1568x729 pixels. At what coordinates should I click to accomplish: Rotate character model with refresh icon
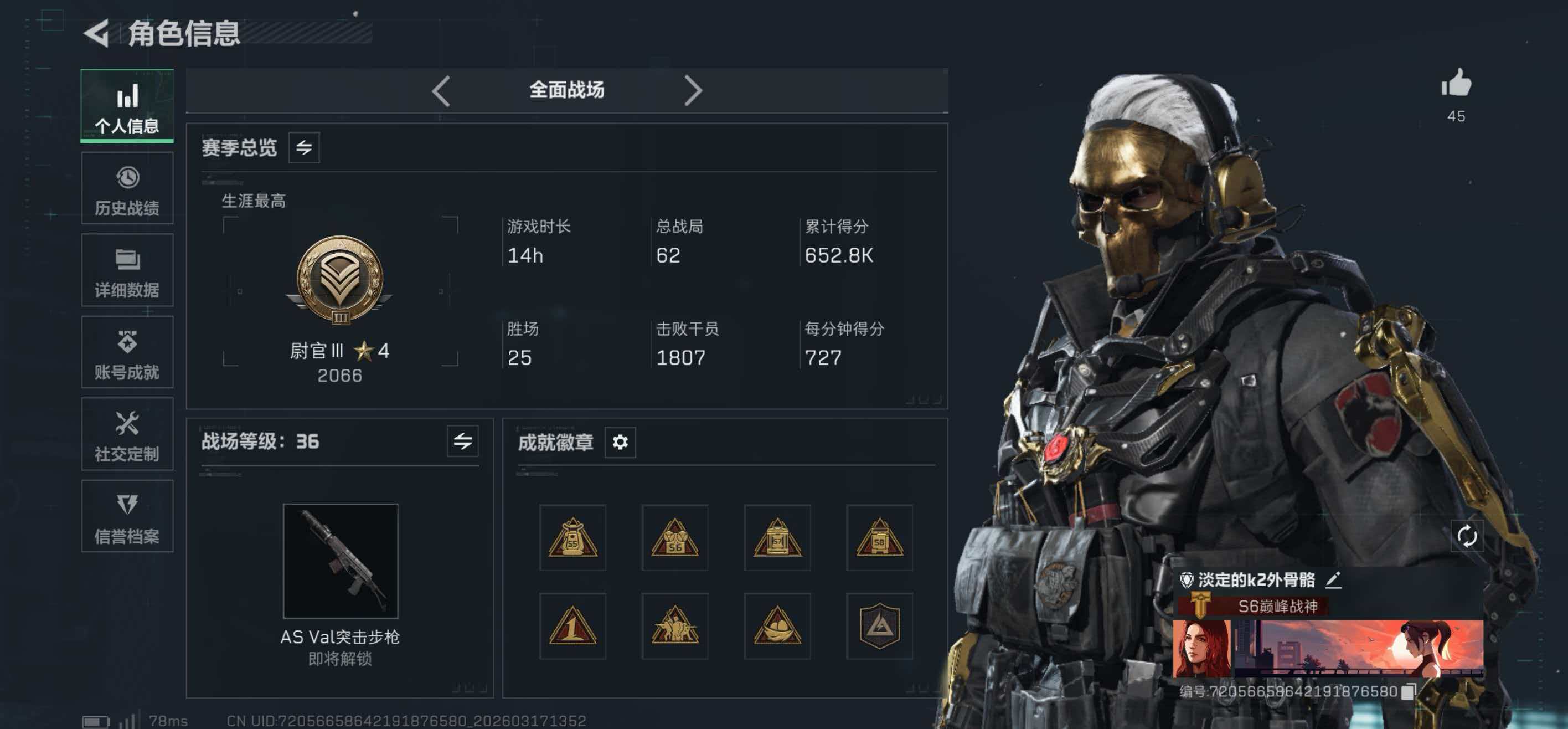click(x=1466, y=536)
